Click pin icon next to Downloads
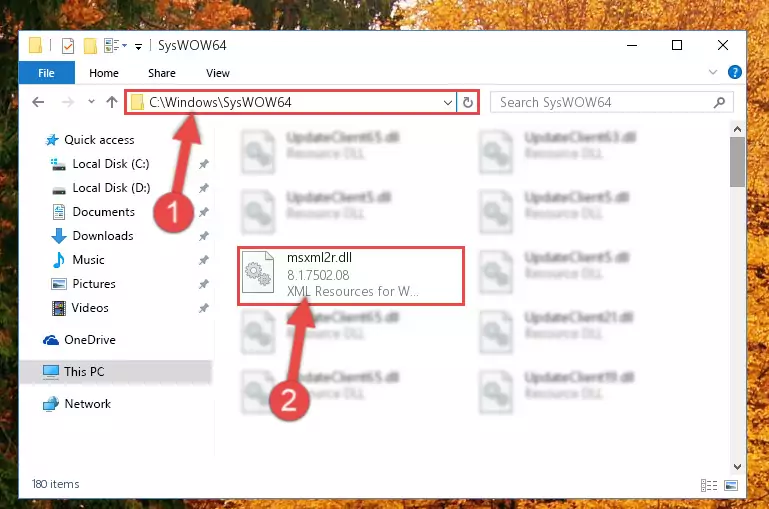This screenshot has height=509, width=769. (204, 236)
